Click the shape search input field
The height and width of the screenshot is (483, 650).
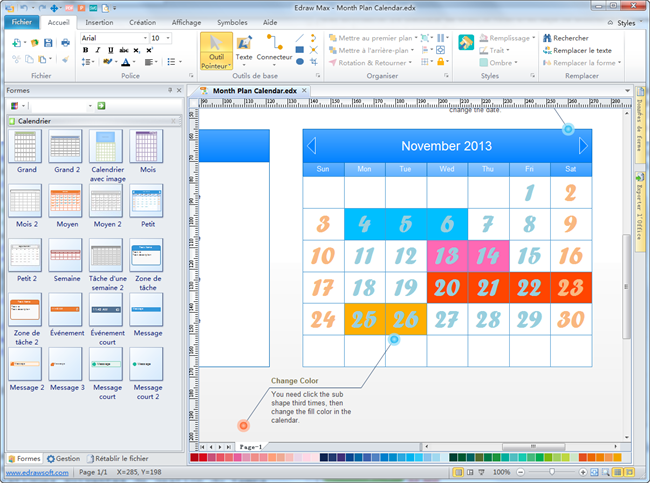pyautogui.click(x=61, y=106)
